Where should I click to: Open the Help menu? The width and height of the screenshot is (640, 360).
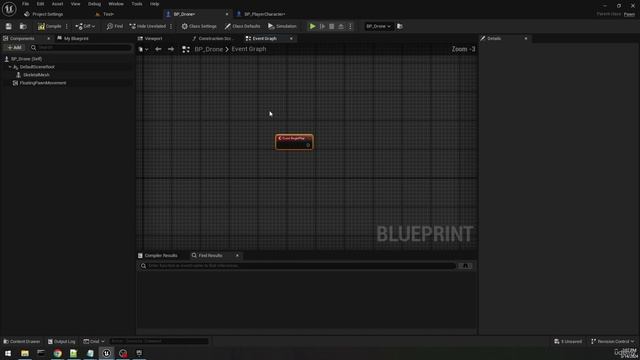click(154, 4)
